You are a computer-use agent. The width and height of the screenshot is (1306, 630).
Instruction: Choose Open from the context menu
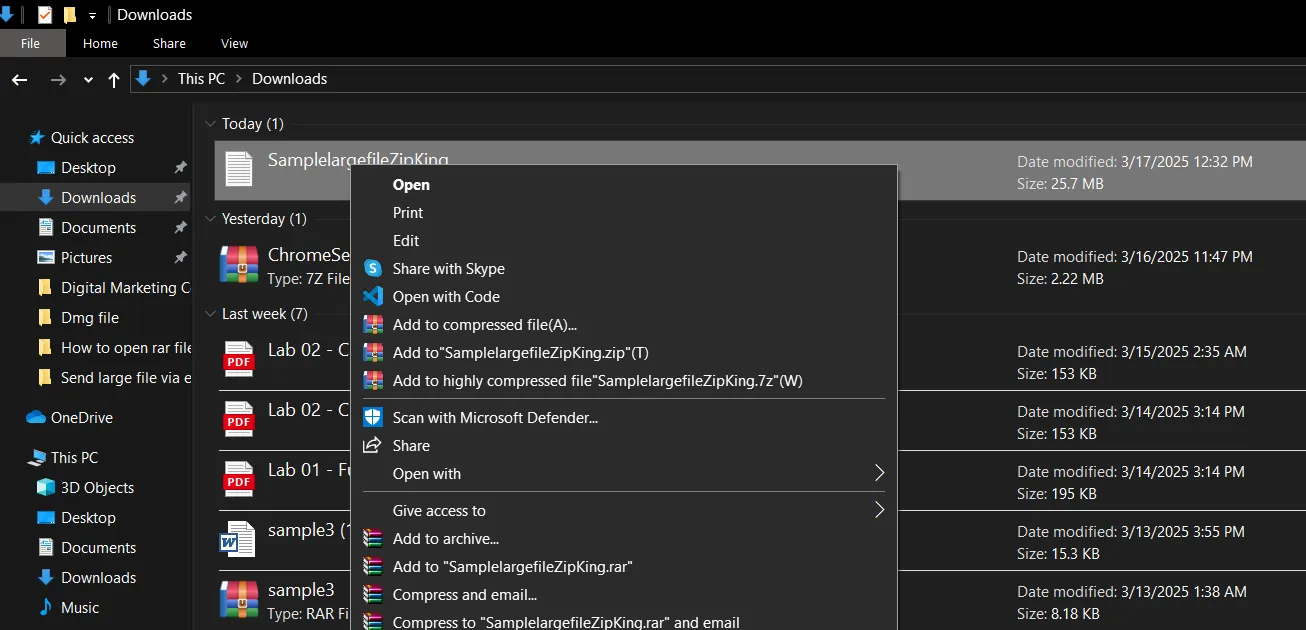pos(411,185)
